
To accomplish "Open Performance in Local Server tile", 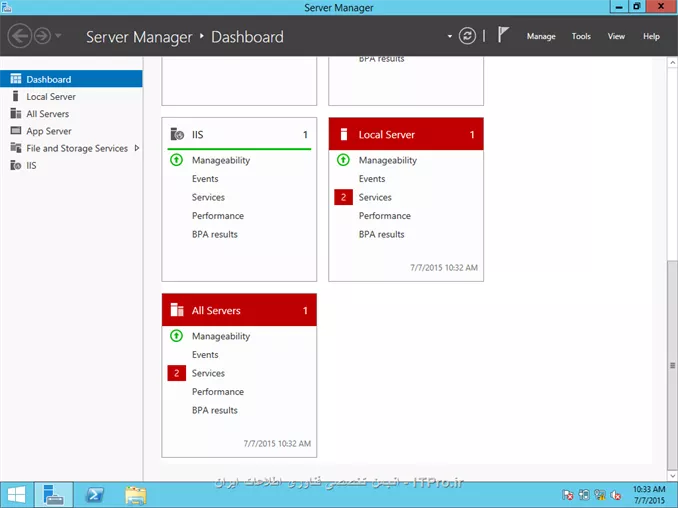I will click(385, 216).
